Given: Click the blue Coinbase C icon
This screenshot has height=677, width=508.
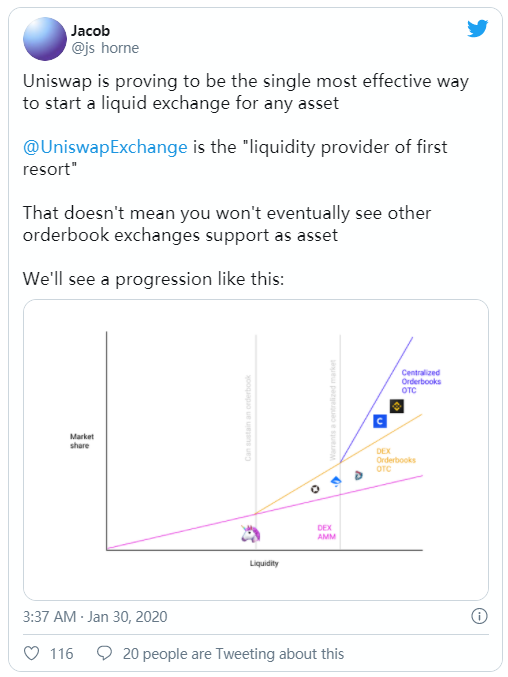Looking at the screenshot, I should [x=380, y=421].
